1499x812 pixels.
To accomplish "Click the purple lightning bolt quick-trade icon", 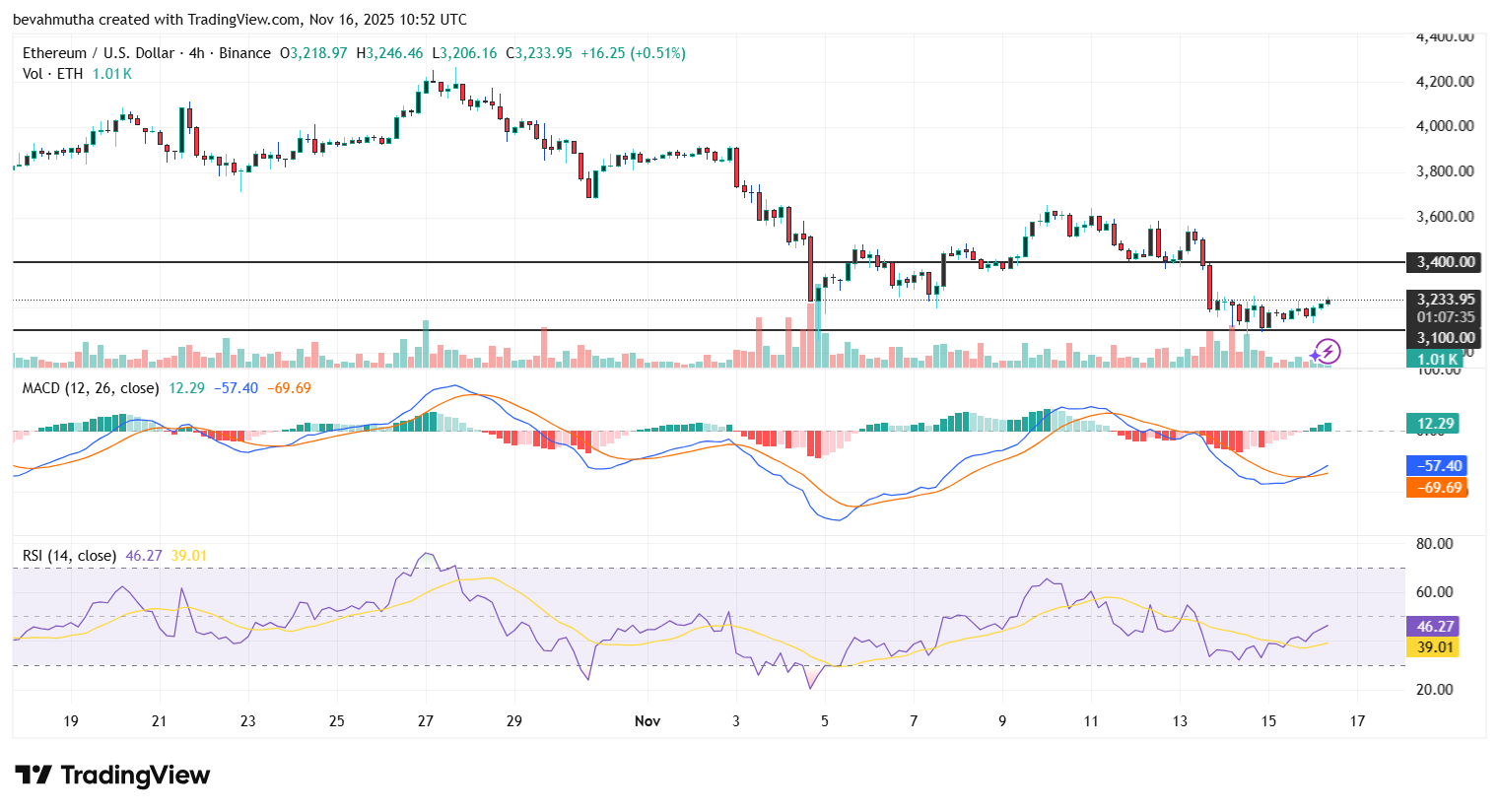I will point(1326,351).
